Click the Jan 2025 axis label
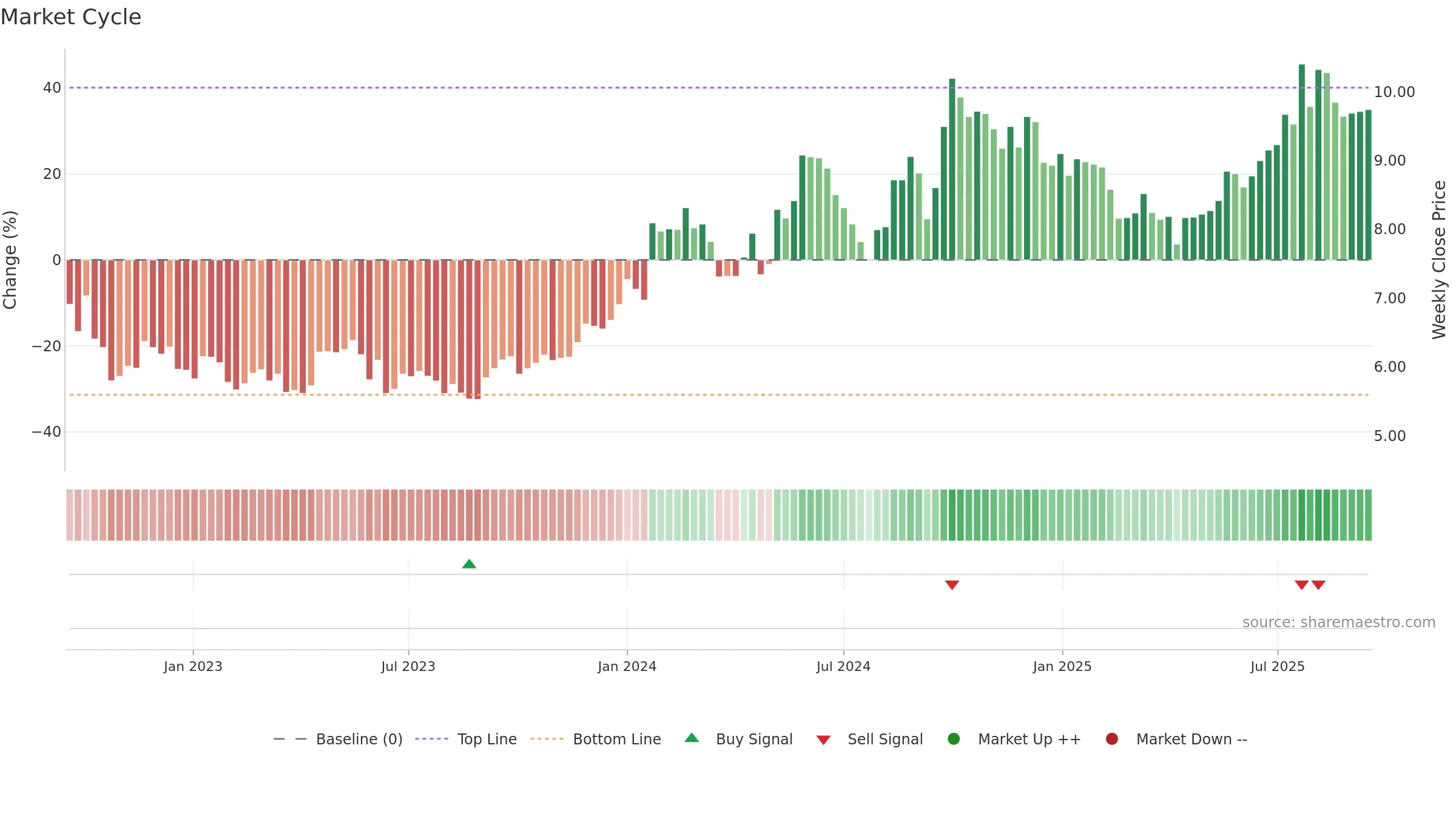The height and width of the screenshot is (819, 1456). tap(1062, 666)
